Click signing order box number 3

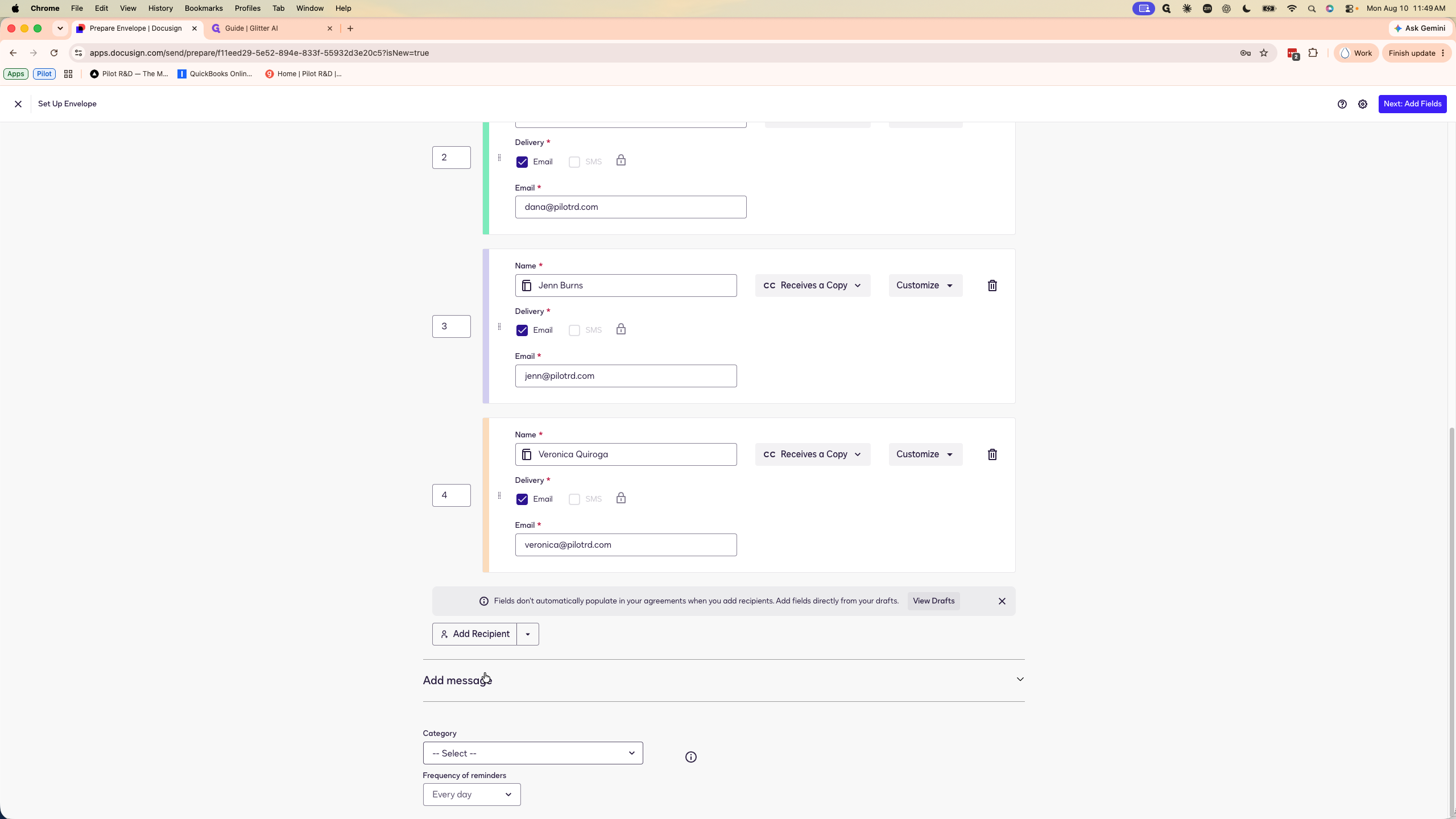coord(451,326)
